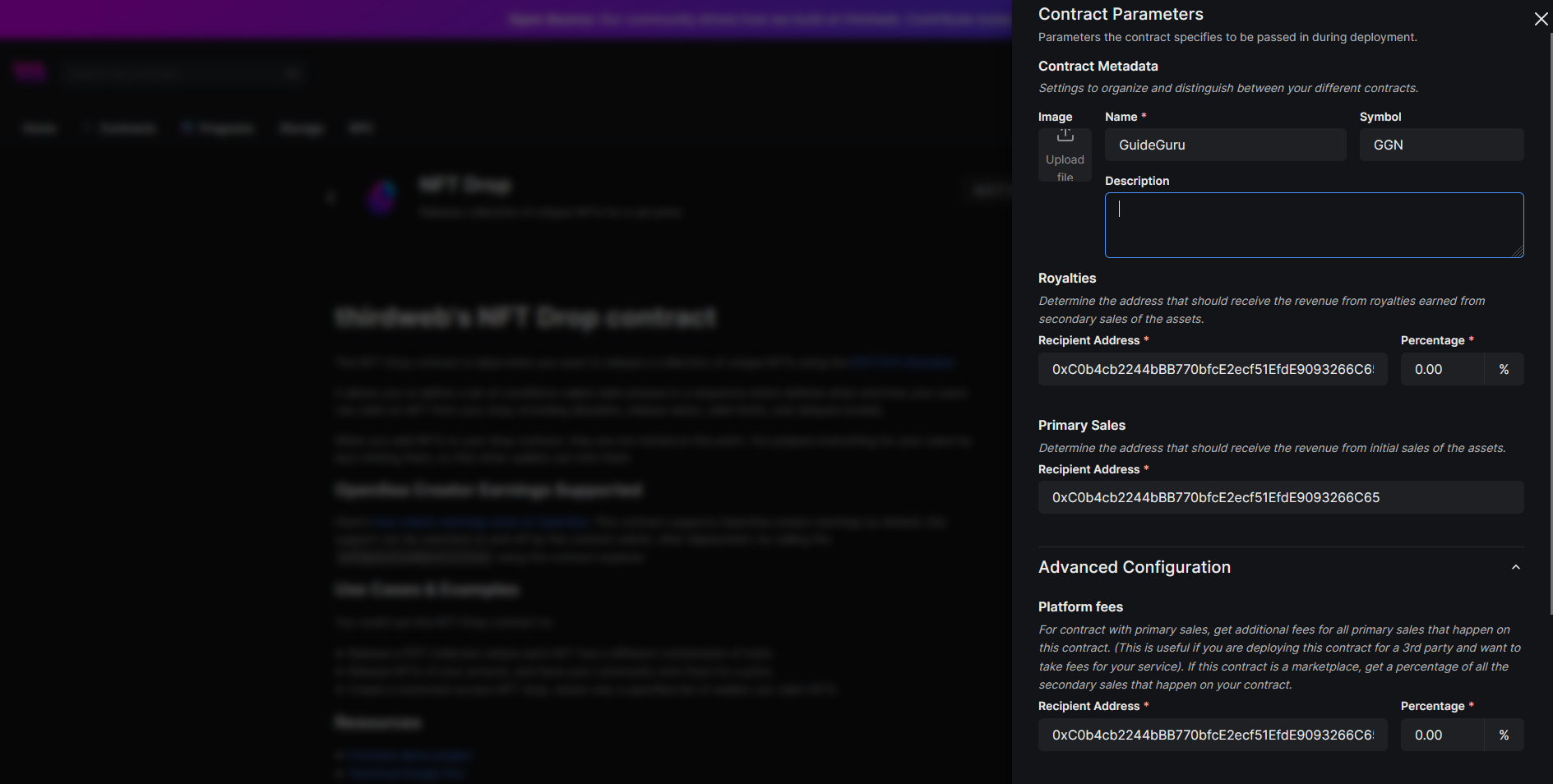Click the Platform fees Recipient Address field
Screen dimensions: 1553x784
pos(1212,736)
